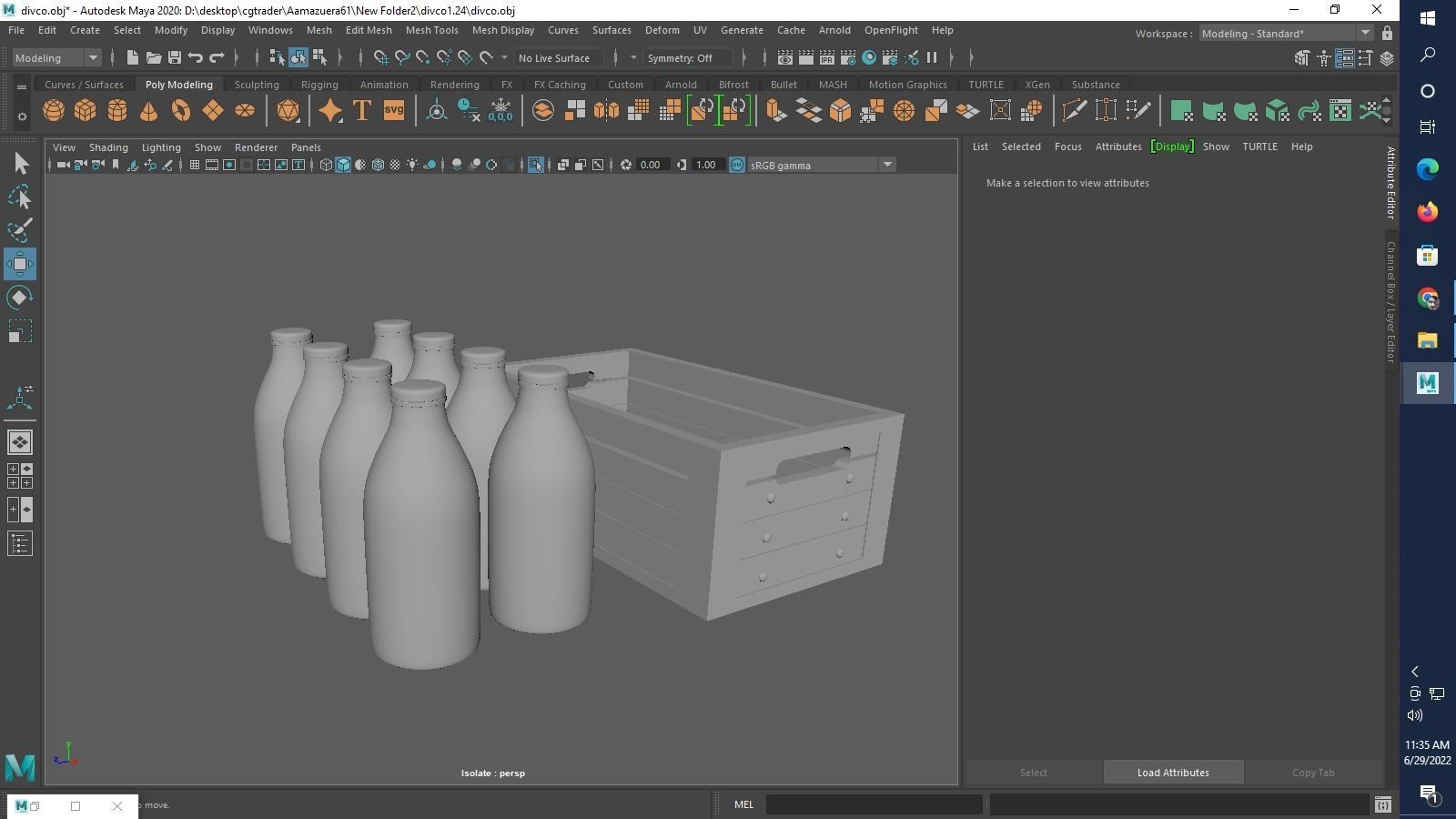Select the Rotate tool in Tool Box

point(20,298)
